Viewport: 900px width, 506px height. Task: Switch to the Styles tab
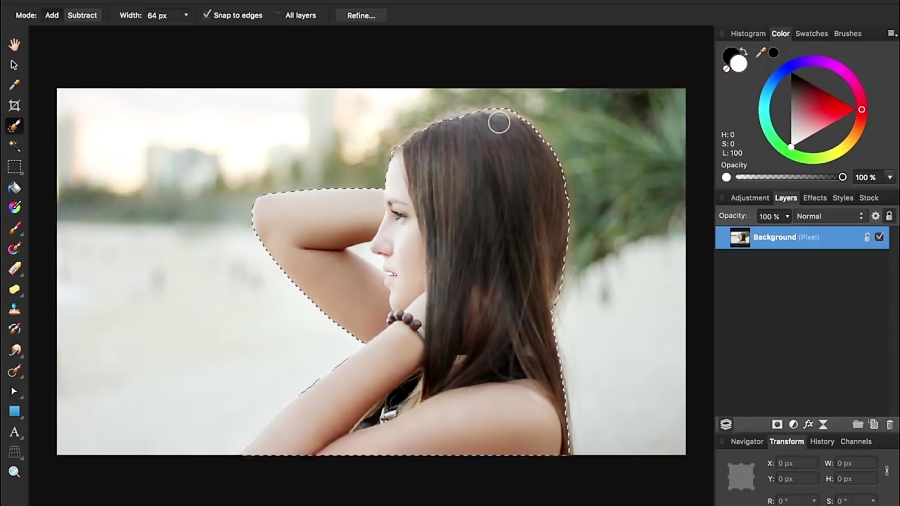click(843, 198)
